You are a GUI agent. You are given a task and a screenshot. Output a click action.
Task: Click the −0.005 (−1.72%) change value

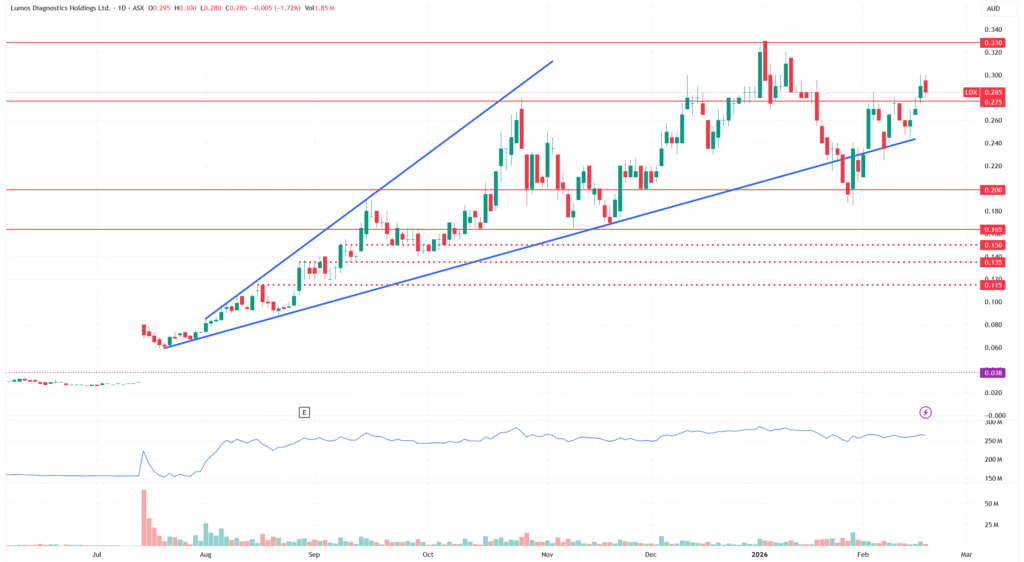tap(276, 8)
